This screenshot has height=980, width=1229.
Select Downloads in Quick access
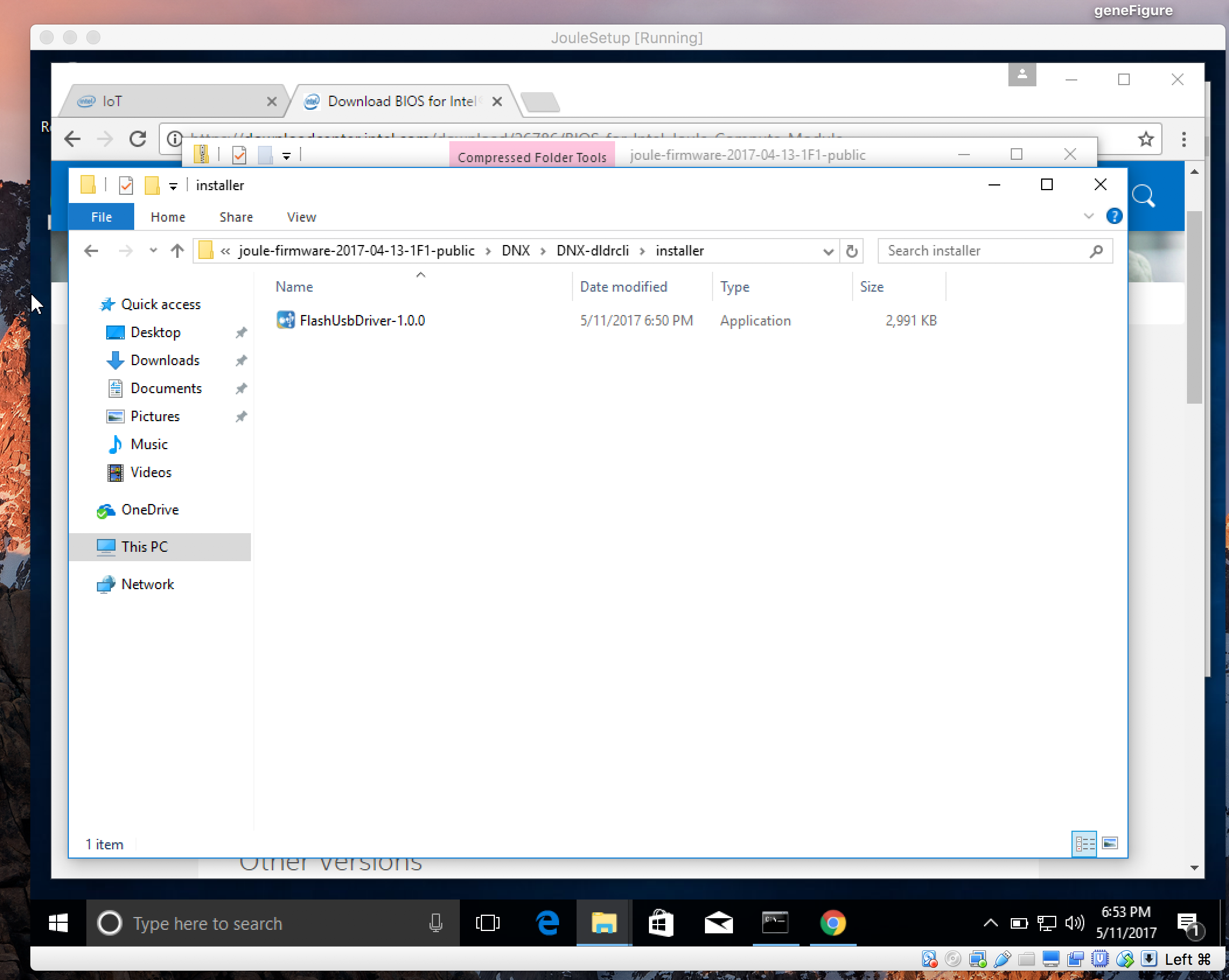(x=165, y=360)
